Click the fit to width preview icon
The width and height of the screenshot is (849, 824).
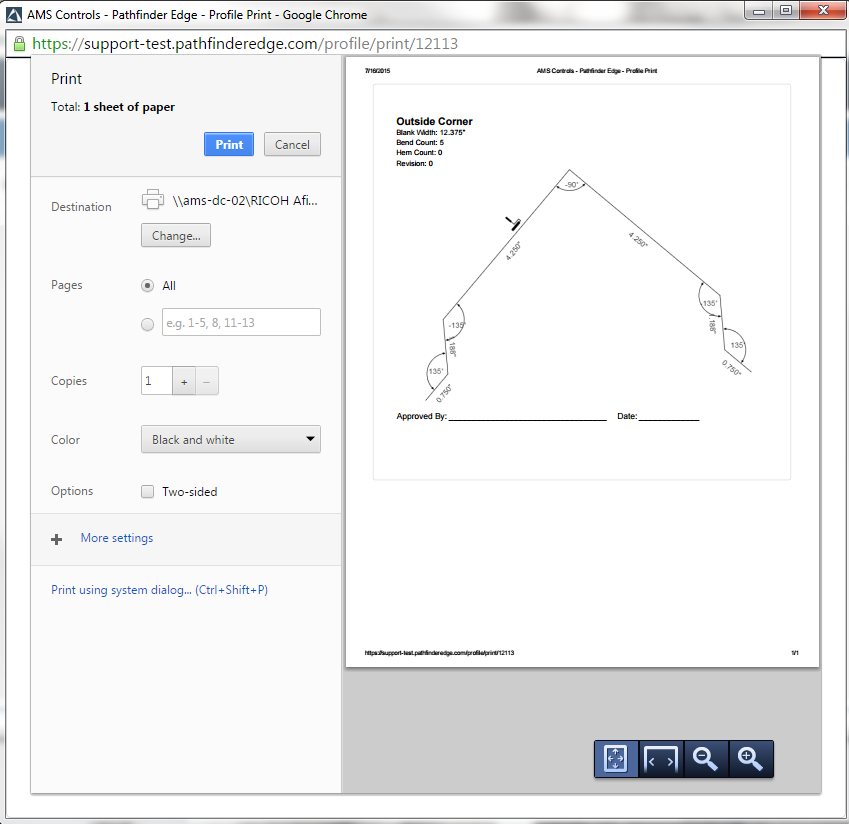(x=661, y=758)
